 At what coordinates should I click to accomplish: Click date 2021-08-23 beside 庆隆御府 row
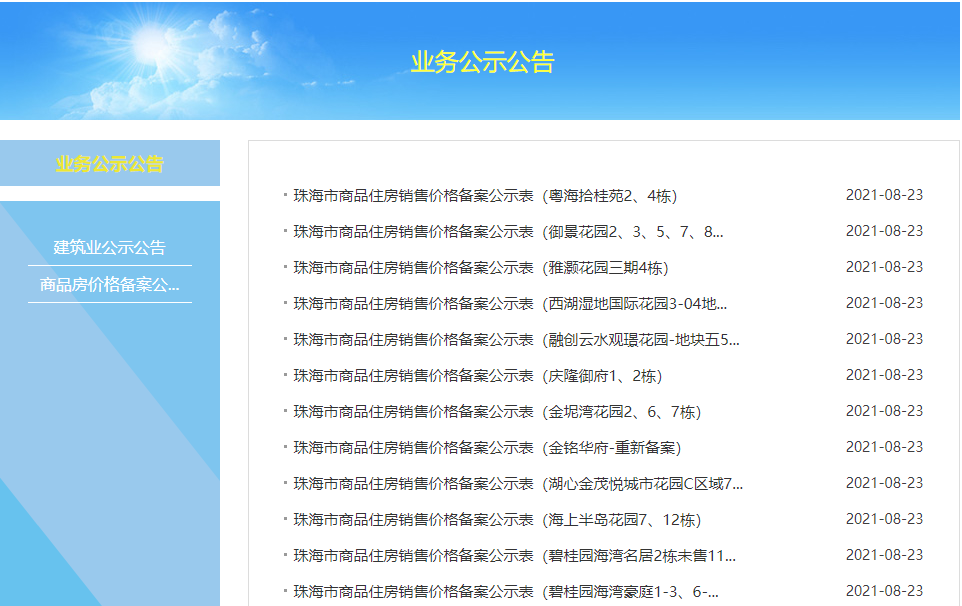tap(884, 375)
